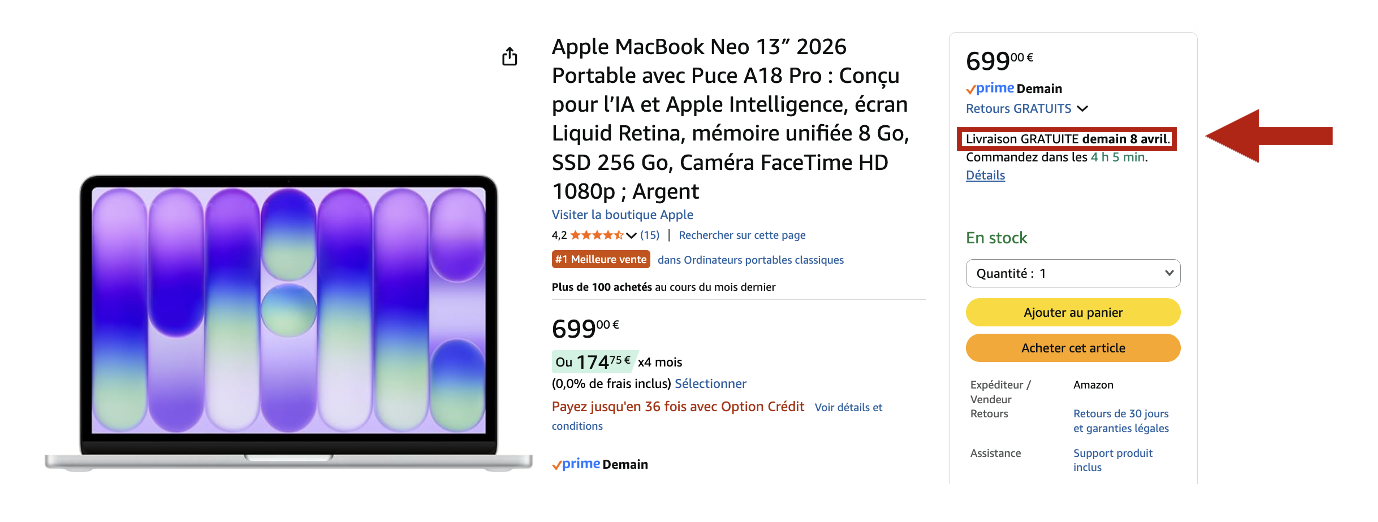
Task: Click the #1 Meilleure vente badge
Action: (x=601, y=260)
